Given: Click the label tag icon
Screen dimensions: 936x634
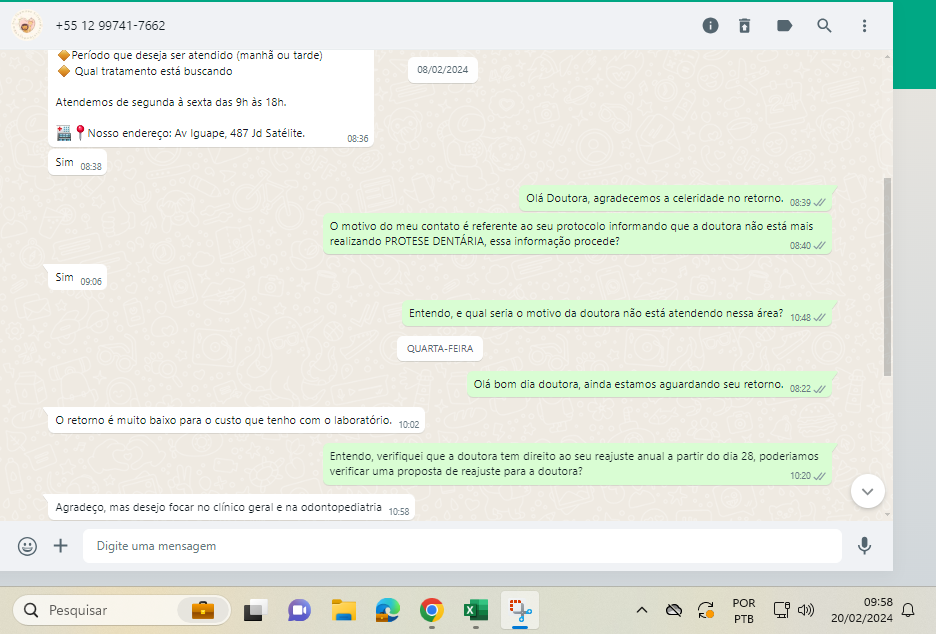Looking at the screenshot, I should point(784,26).
